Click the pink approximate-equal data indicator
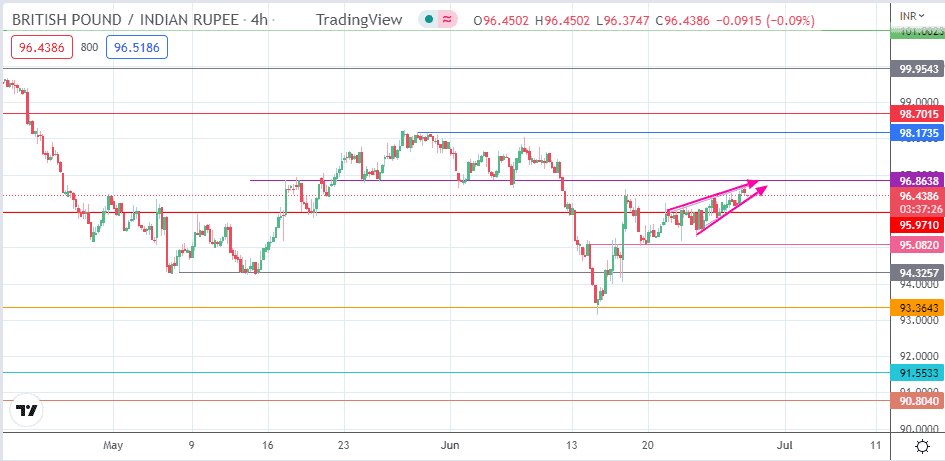This screenshot has width=945, height=461. [x=448, y=20]
